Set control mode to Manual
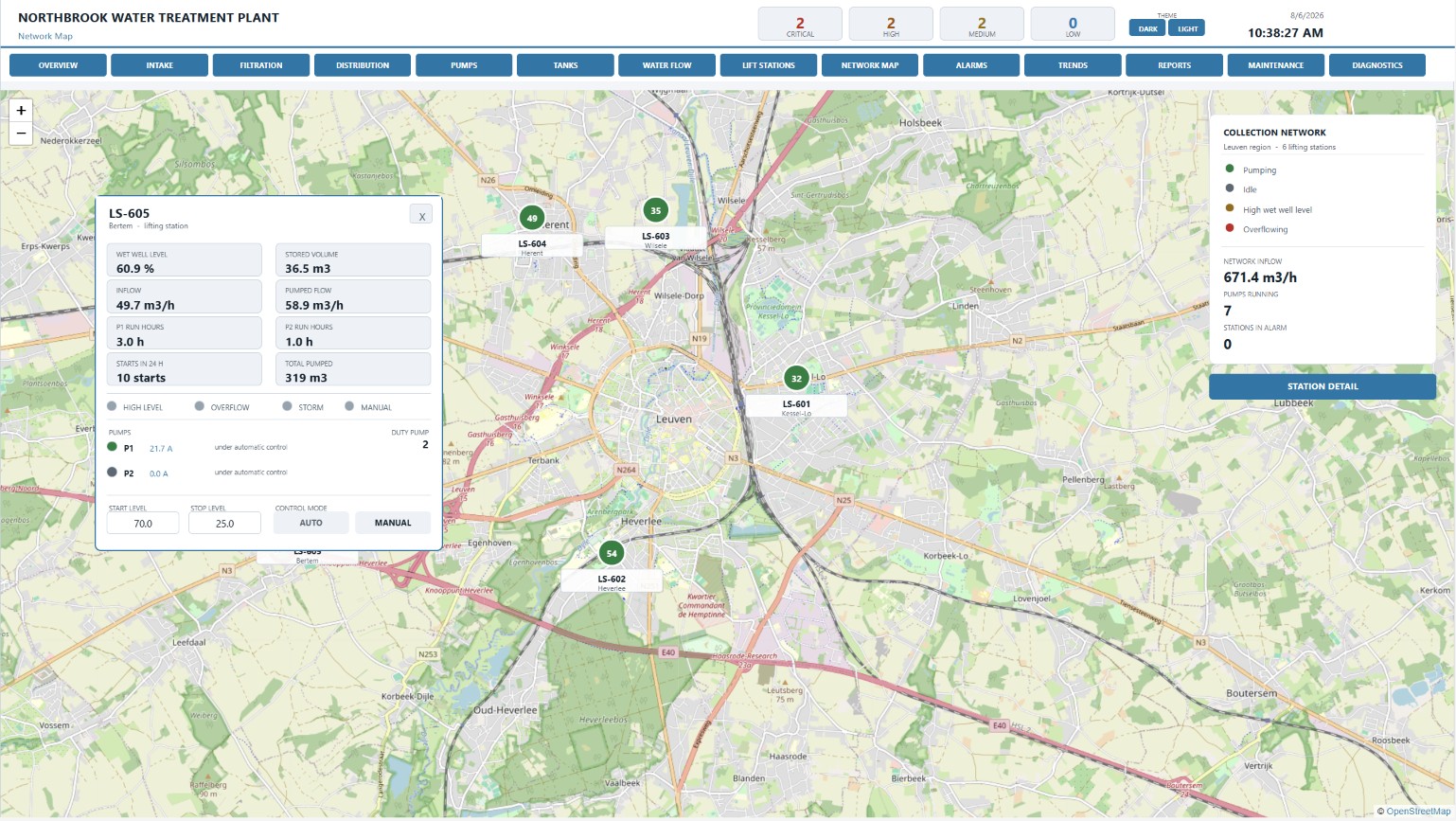The width and height of the screenshot is (1456, 821). [x=393, y=523]
